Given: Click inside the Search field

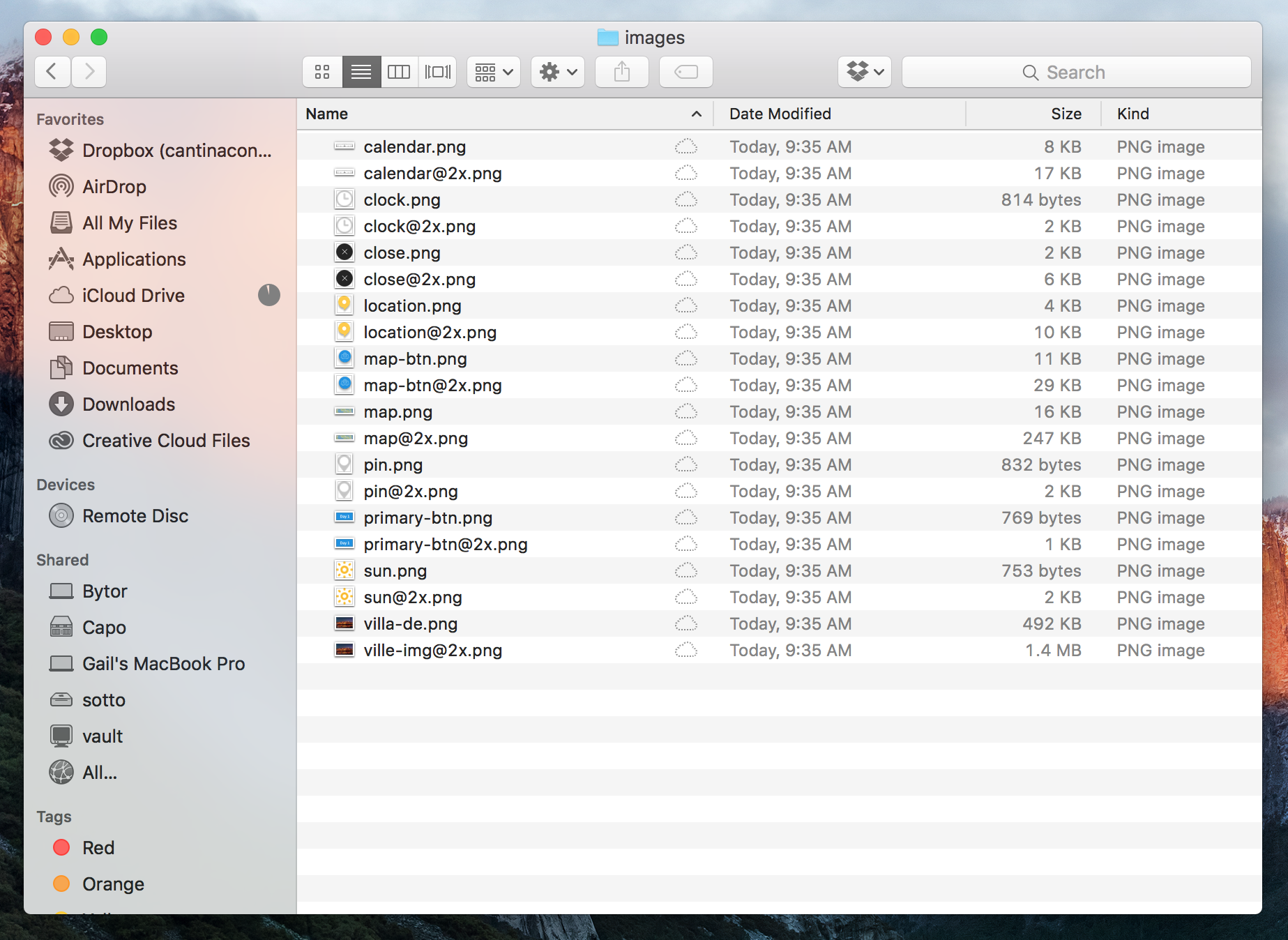Looking at the screenshot, I should click(1076, 72).
